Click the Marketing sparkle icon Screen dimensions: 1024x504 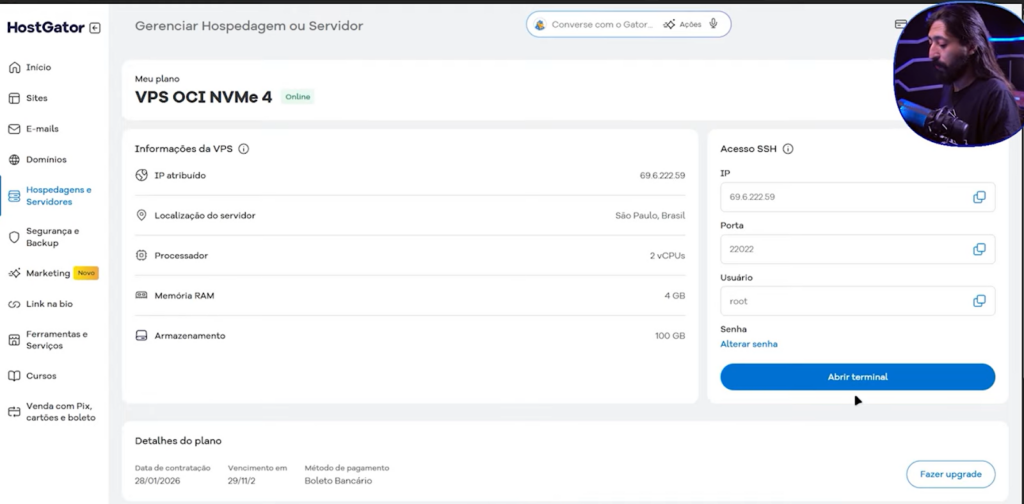click(14, 274)
